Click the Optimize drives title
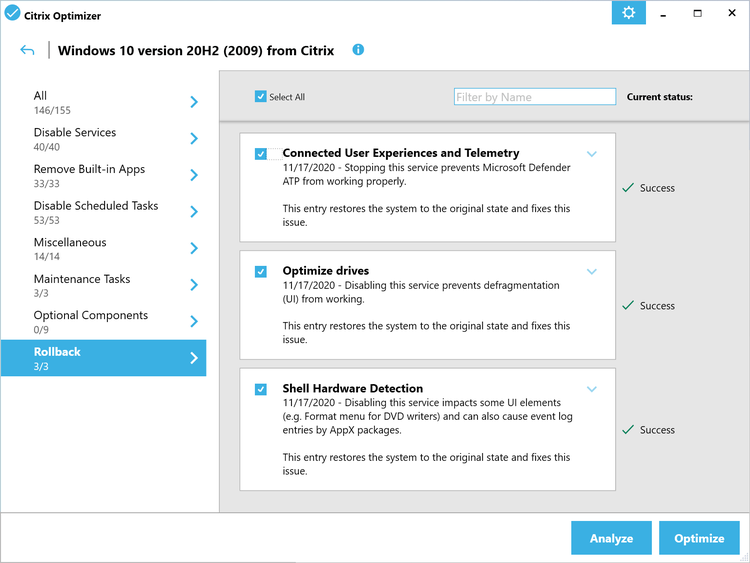The image size is (750, 563). (x=326, y=271)
